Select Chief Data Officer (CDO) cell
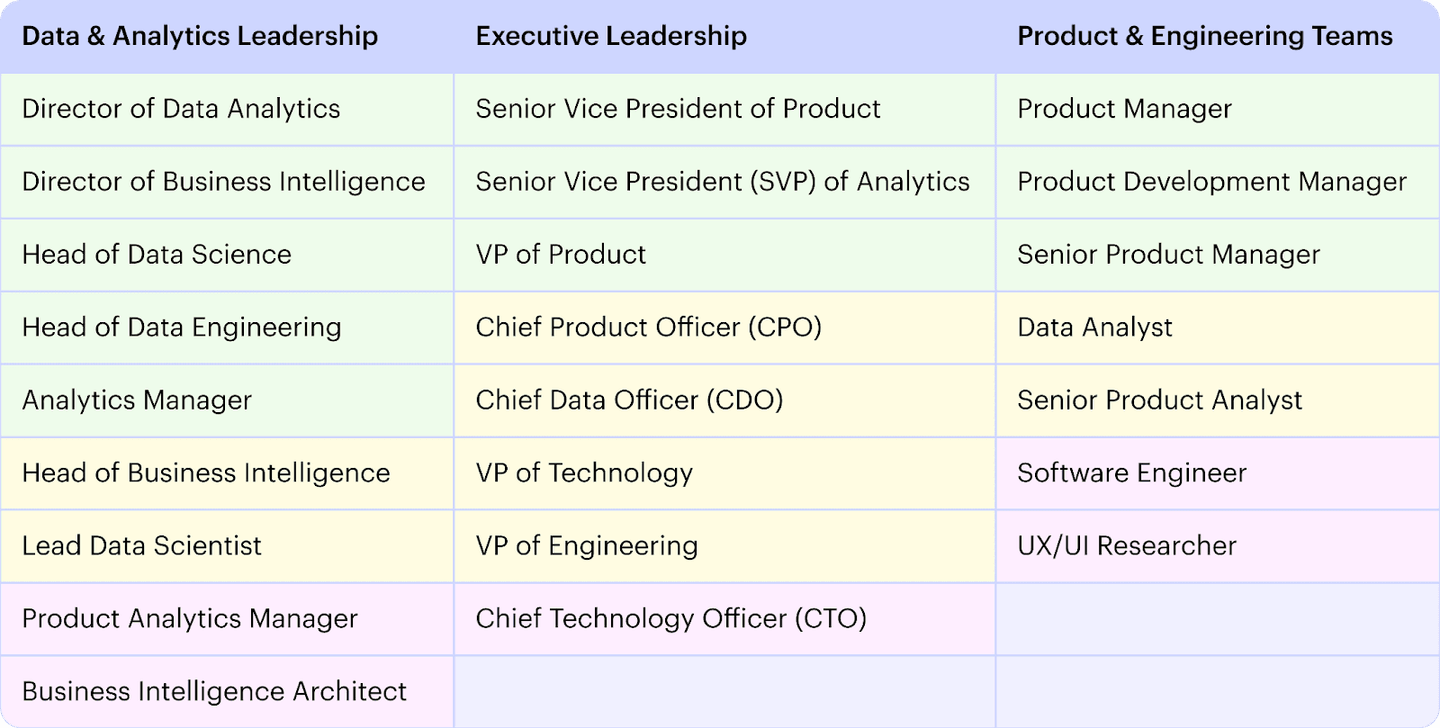The height and width of the screenshot is (728, 1440). (x=629, y=400)
